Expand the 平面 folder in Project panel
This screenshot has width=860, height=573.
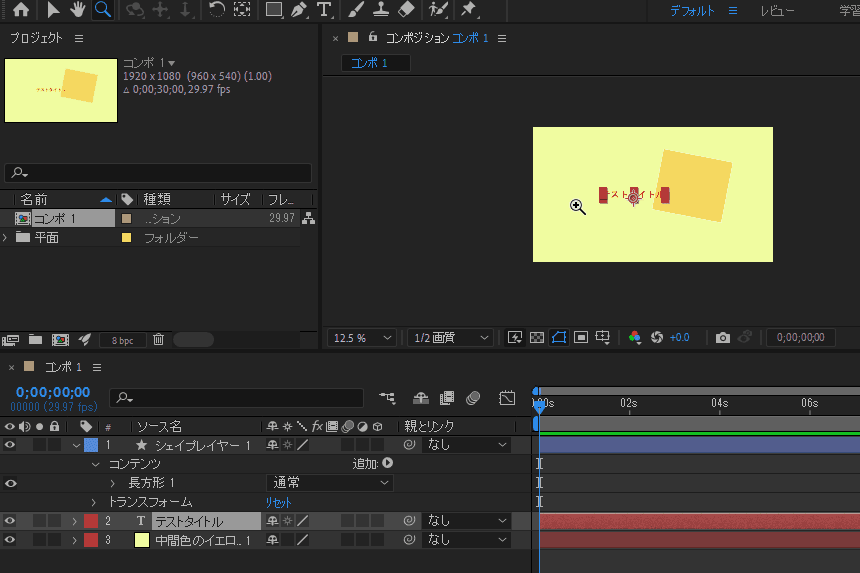[5, 237]
